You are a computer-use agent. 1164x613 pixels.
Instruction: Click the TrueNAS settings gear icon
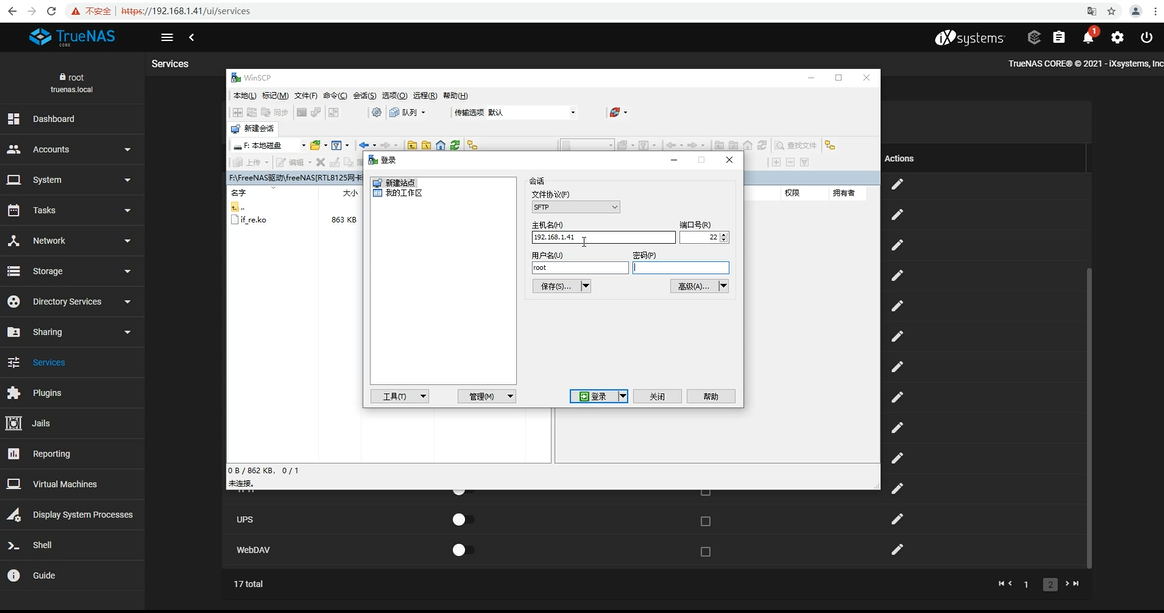[1117, 38]
